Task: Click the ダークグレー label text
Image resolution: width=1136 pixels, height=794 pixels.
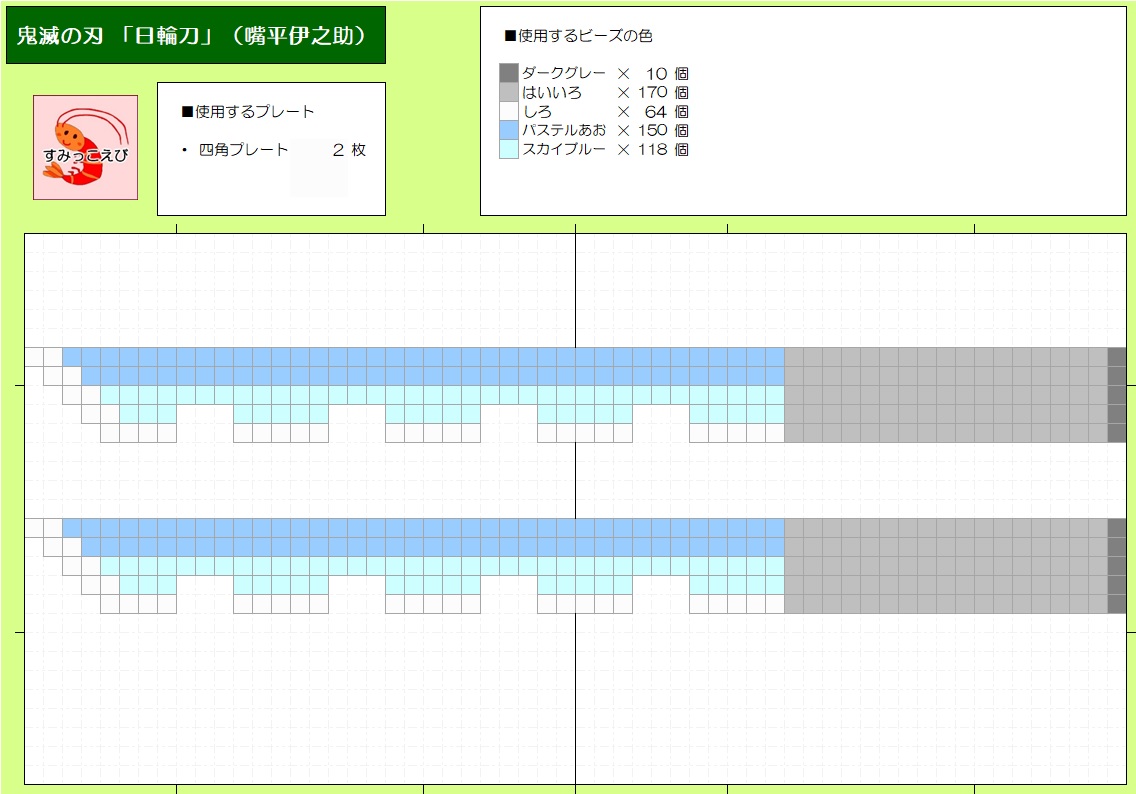Action: [564, 73]
